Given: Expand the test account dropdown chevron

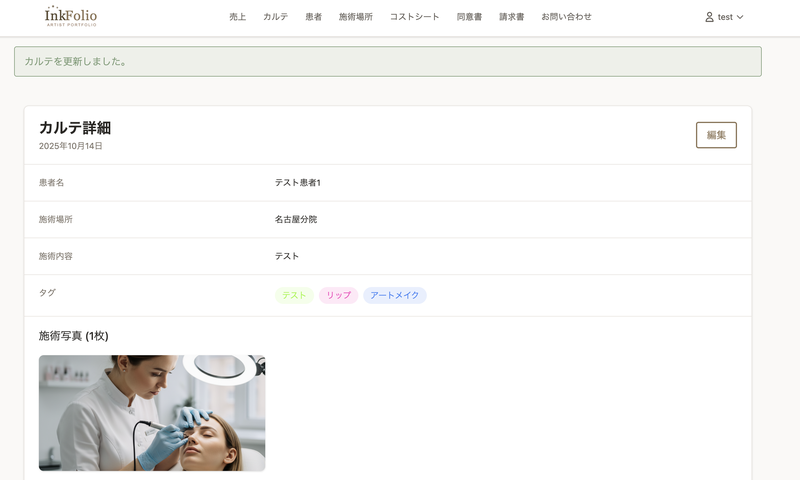Looking at the screenshot, I should point(740,17).
